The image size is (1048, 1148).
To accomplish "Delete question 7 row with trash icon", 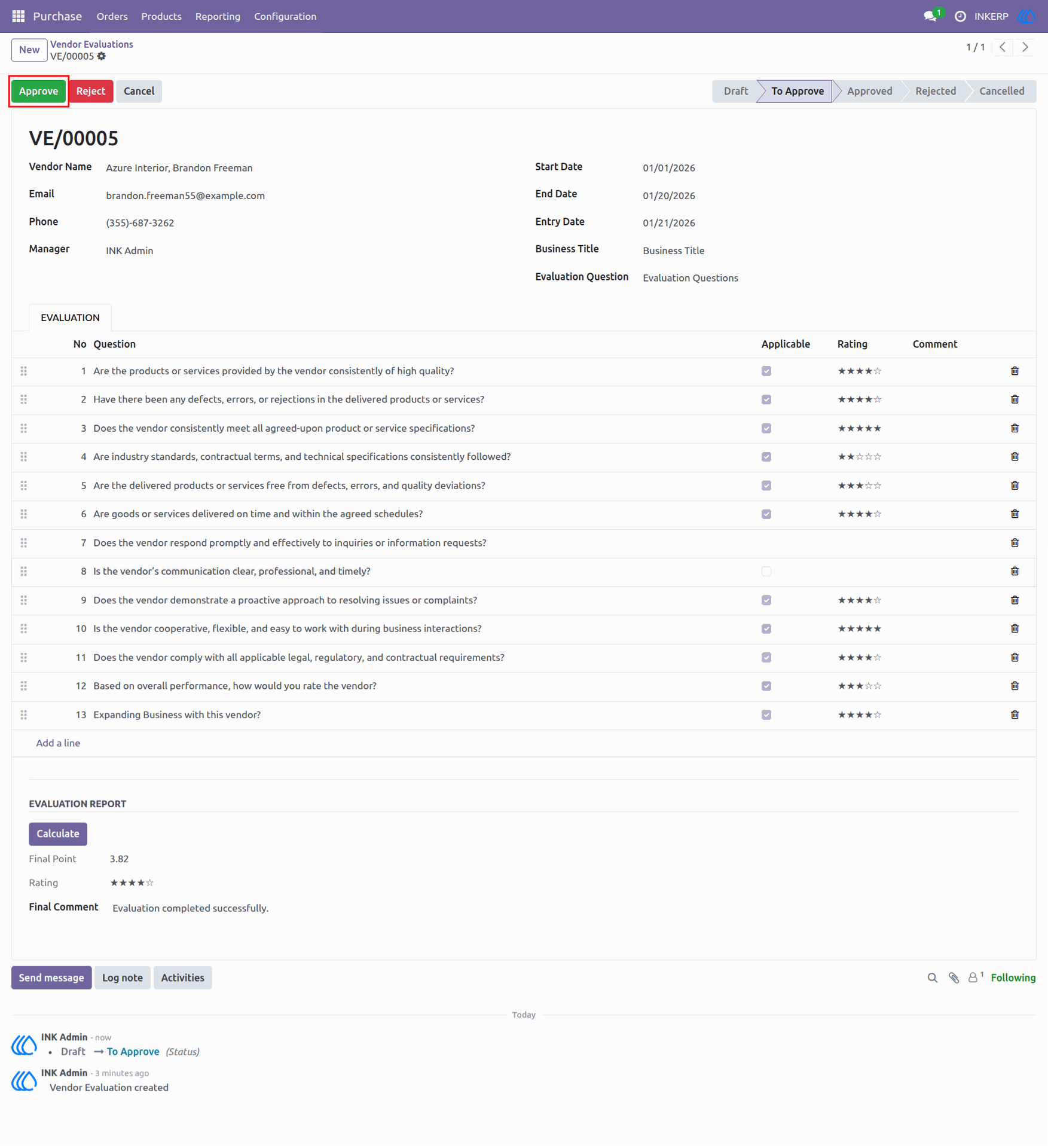I will 1015,543.
